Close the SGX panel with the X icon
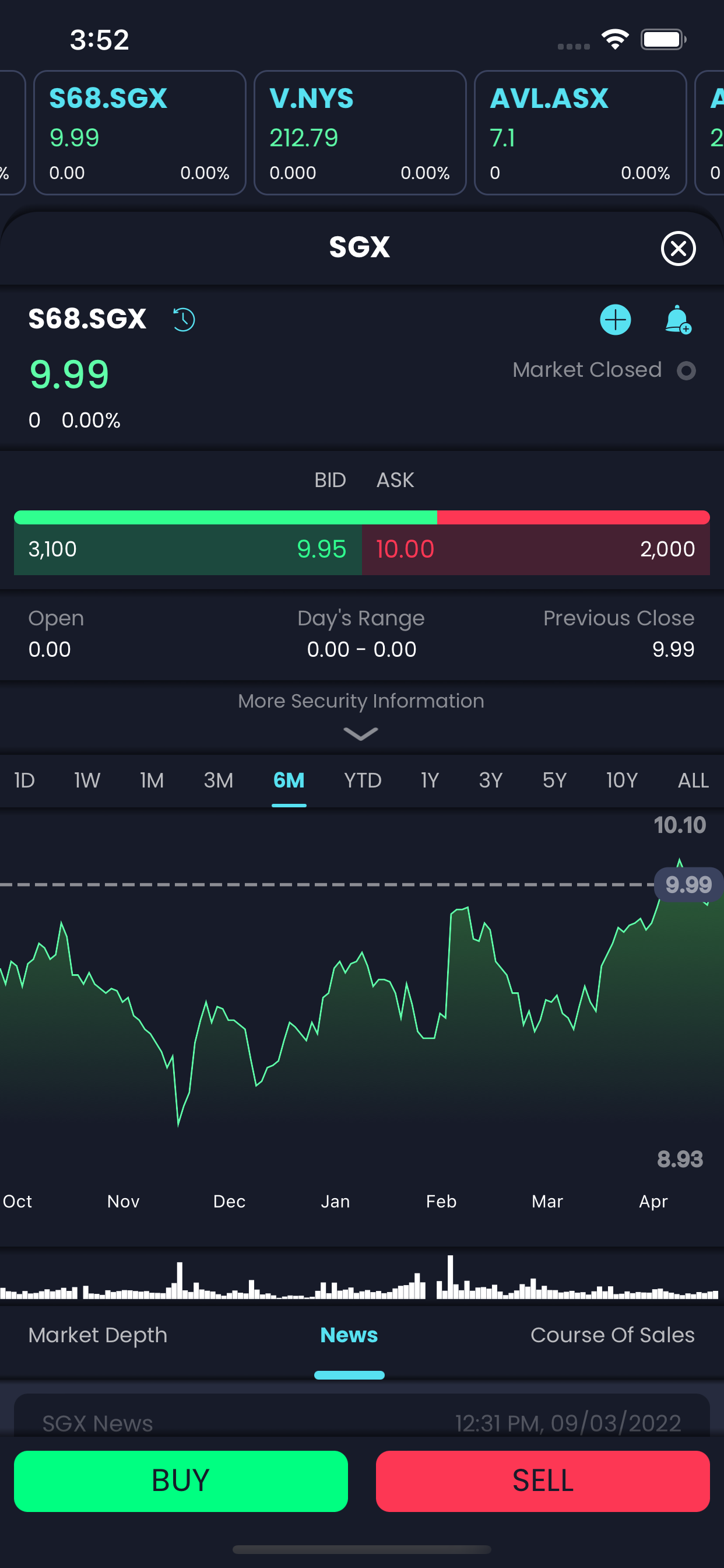Image resolution: width=724 pixels, height=1568 pixels. 678,249
